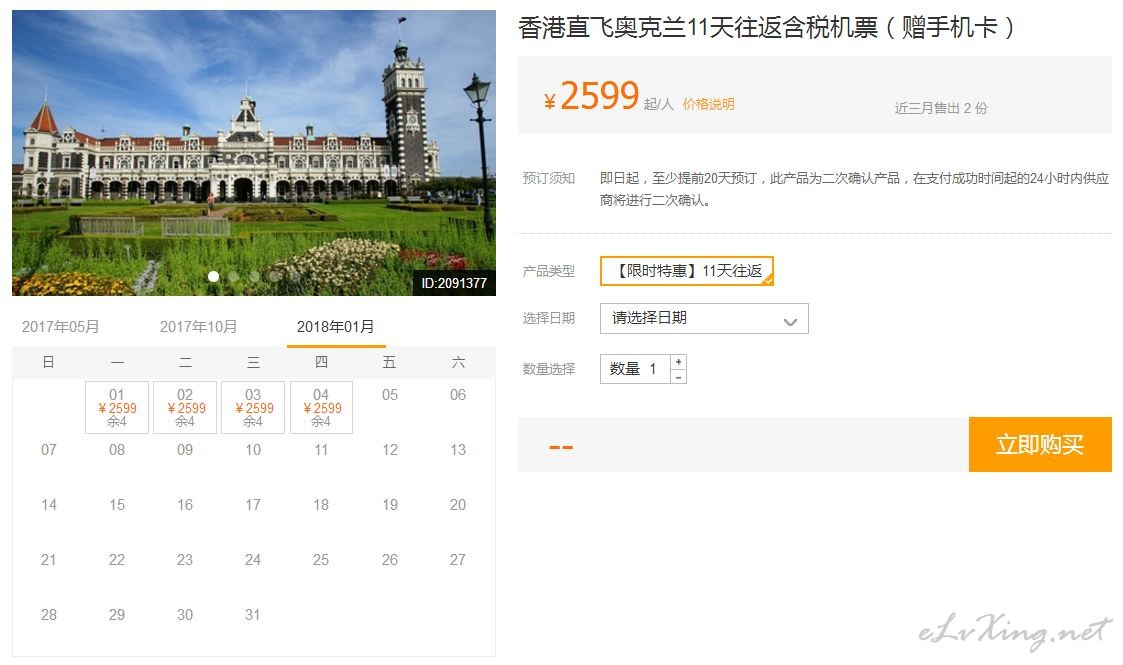The image size is (1123, 665).
Task: Select the 2018年01月 month tab
Action: [336, 327]
